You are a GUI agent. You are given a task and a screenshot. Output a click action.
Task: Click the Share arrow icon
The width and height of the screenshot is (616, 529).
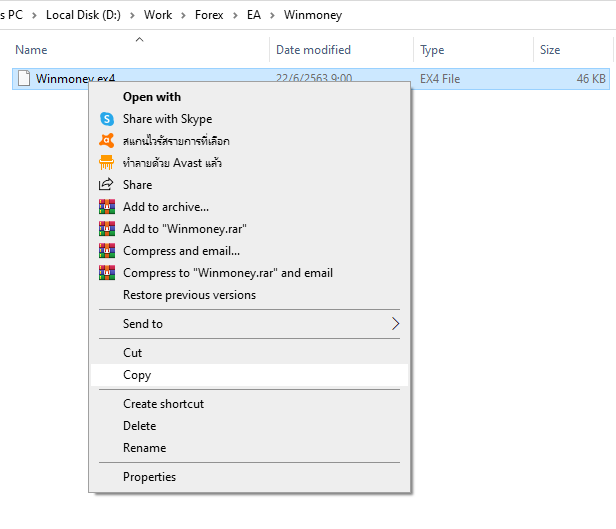coord(106,184)
